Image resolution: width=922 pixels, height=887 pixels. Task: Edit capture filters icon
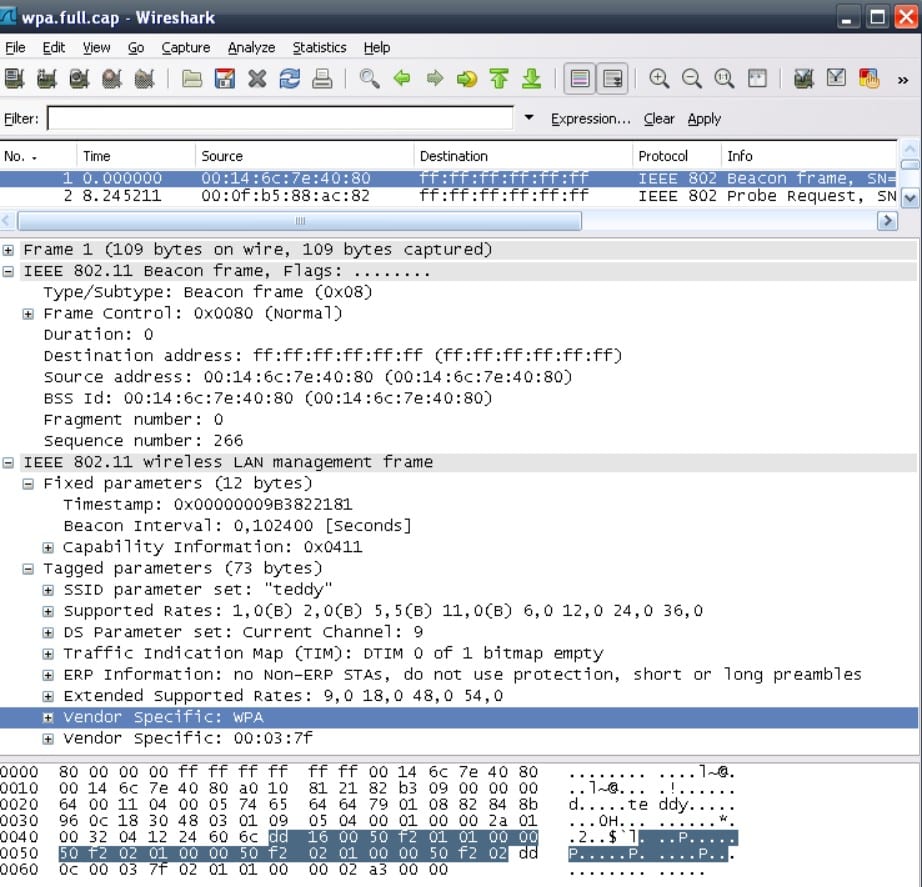click(803, 78)
